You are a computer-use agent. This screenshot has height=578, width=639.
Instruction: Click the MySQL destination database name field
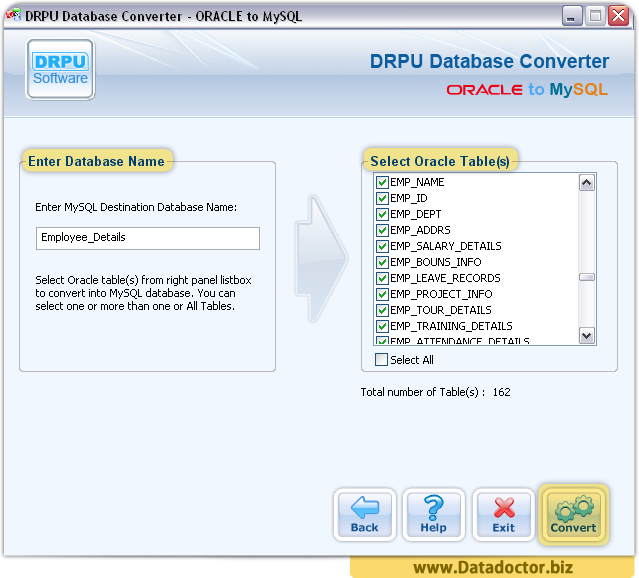148,238
